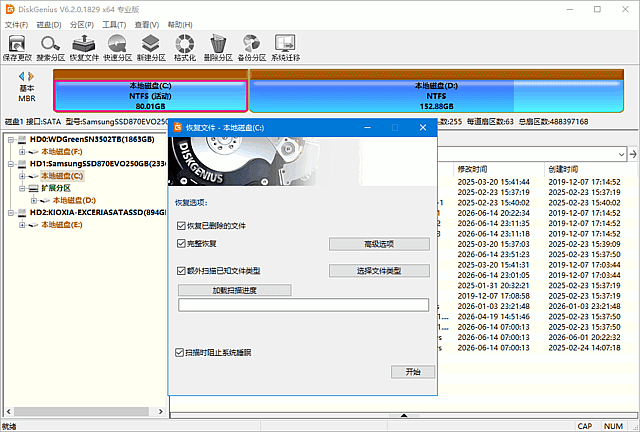
Task: Open the 磁盘(D) menu
Action: (49, 25)
